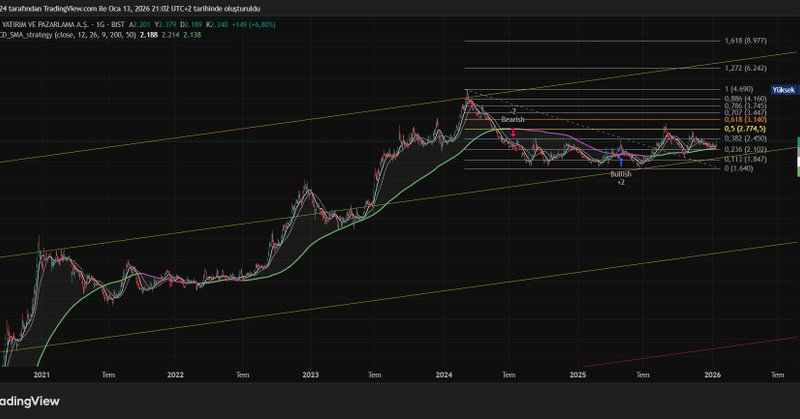
Task: Click the 0,382 (2.450) Fibonacci label
Action: point(745,139)
